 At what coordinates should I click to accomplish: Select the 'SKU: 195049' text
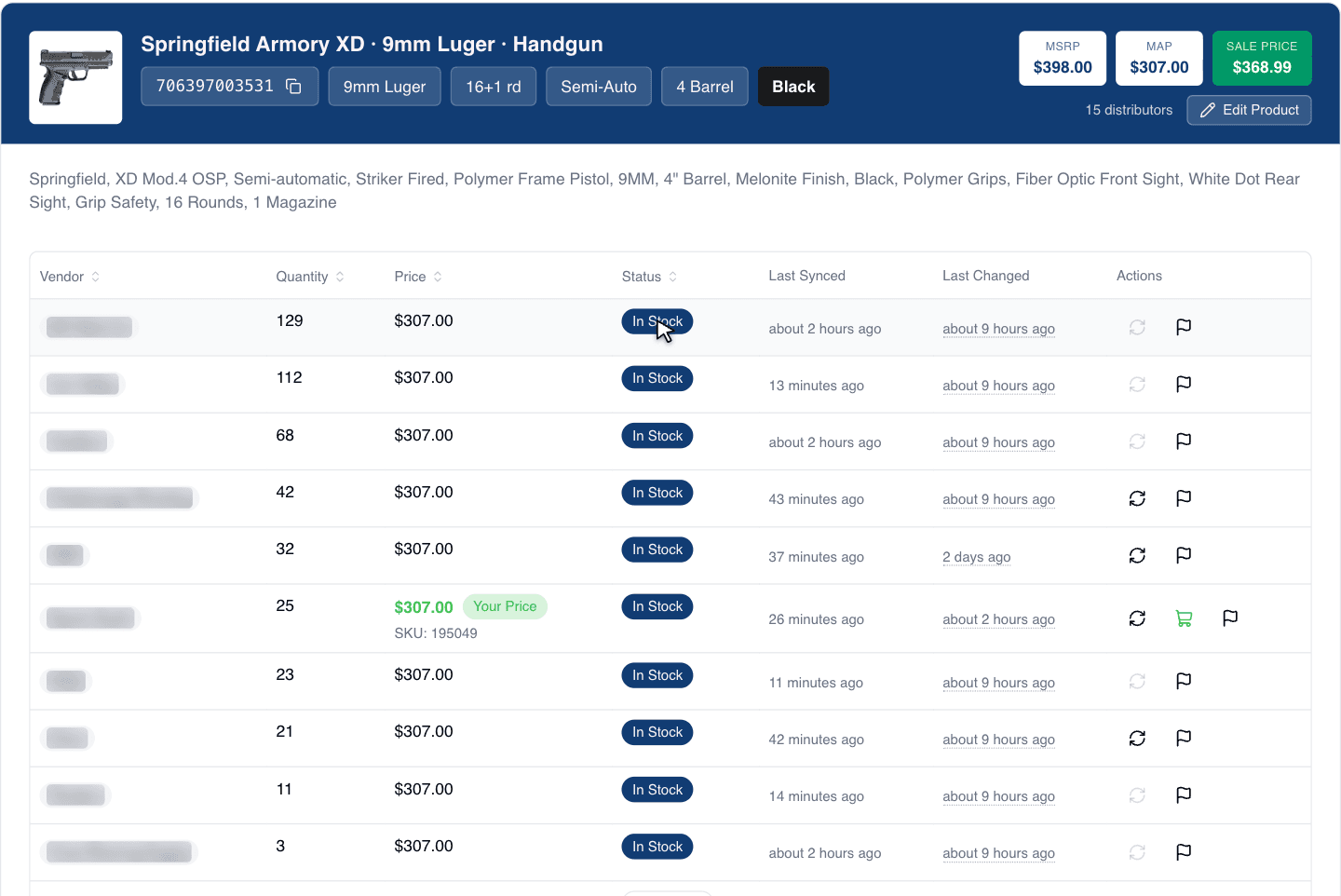pos(436,633)
